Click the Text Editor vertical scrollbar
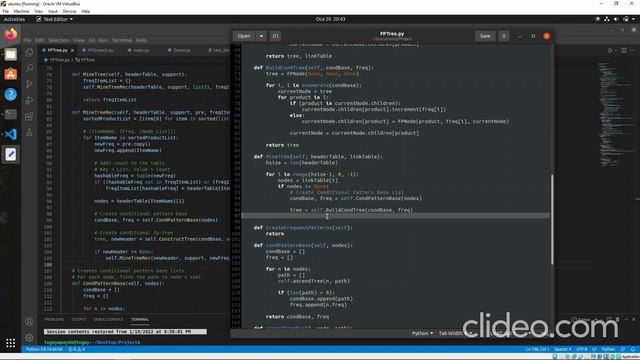Screen dimensions: 640x360 pos(552,220)
